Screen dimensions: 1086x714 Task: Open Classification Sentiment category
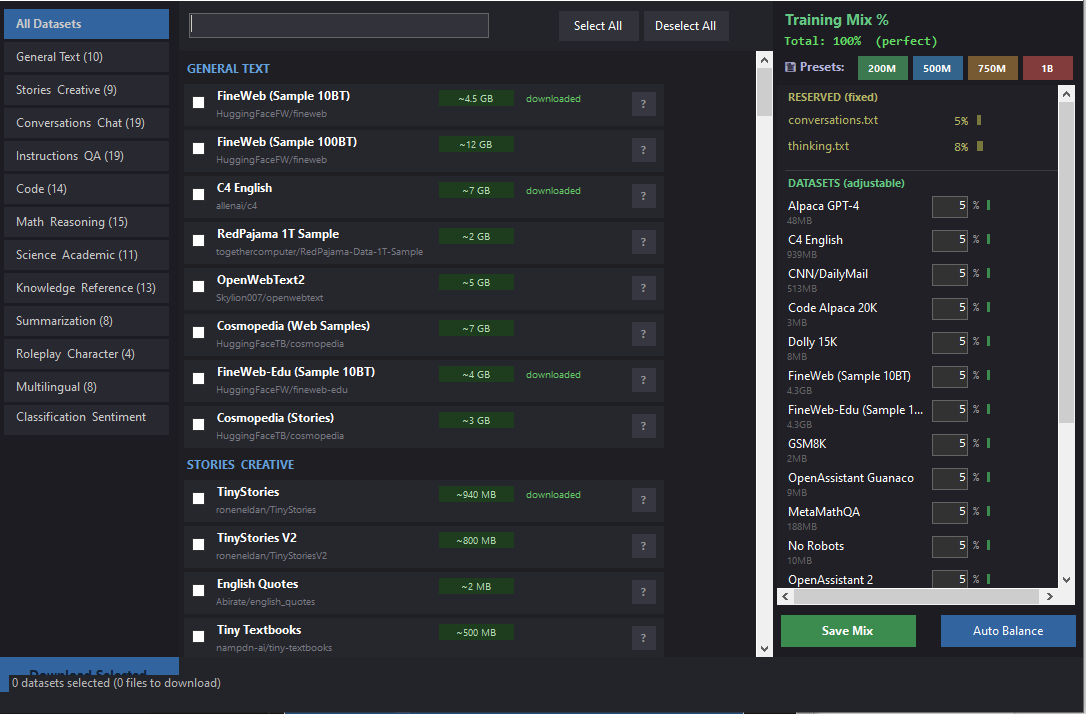87,419
